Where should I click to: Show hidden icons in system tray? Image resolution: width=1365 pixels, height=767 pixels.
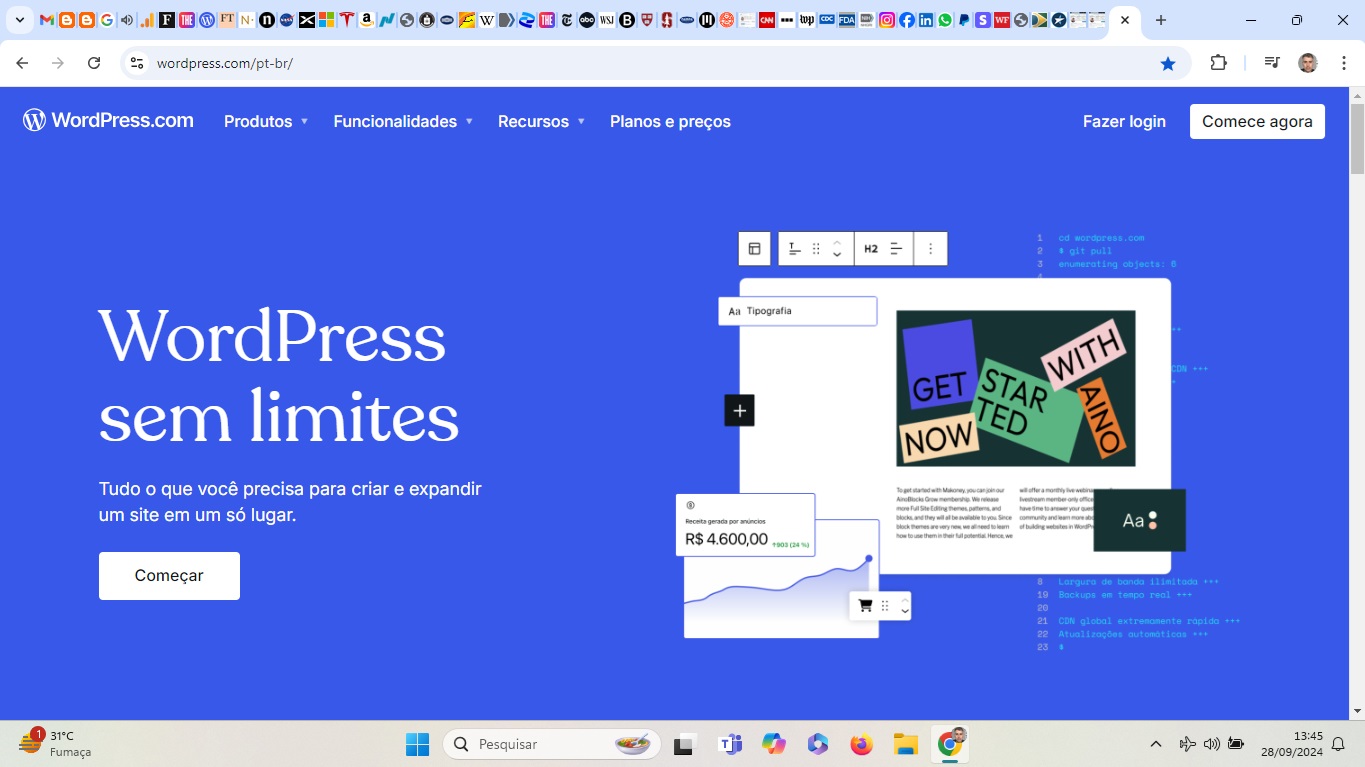tap(1156, 744)
